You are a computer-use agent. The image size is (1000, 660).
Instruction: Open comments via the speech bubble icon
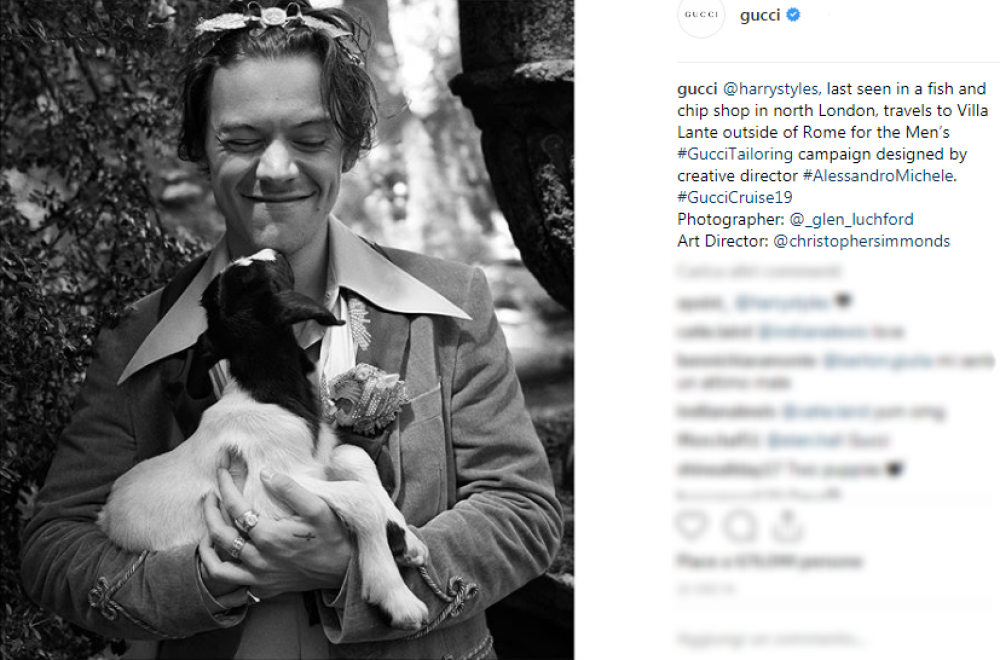click(740, 525)
